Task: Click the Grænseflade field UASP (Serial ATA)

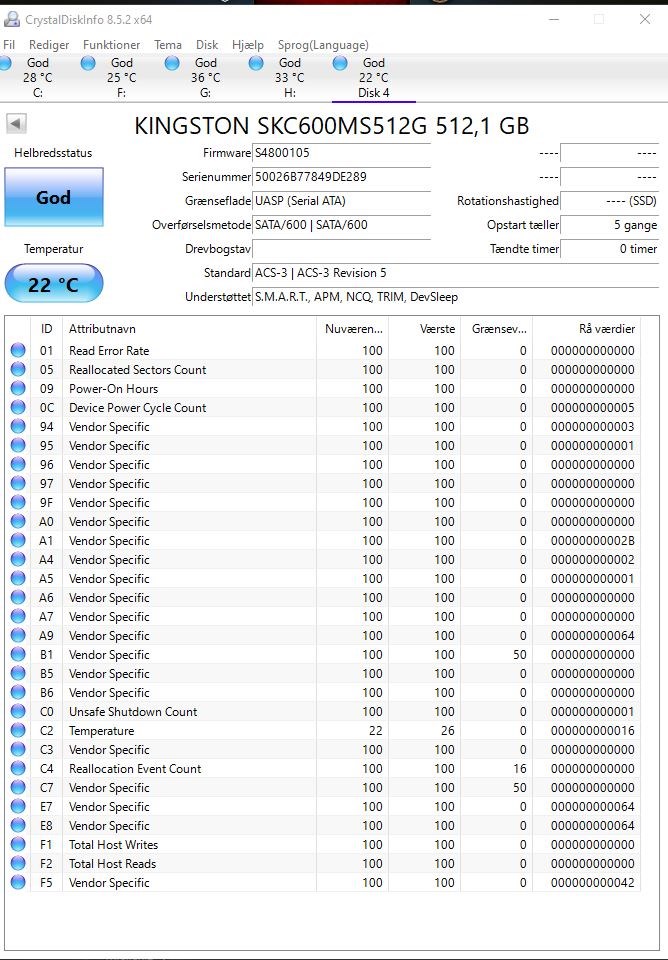Action: (342, 201)
